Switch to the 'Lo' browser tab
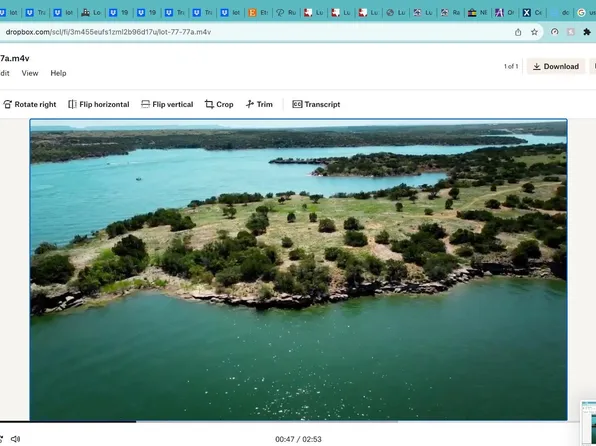The height and width of the screenshot is (446, 596). (91, 13)
